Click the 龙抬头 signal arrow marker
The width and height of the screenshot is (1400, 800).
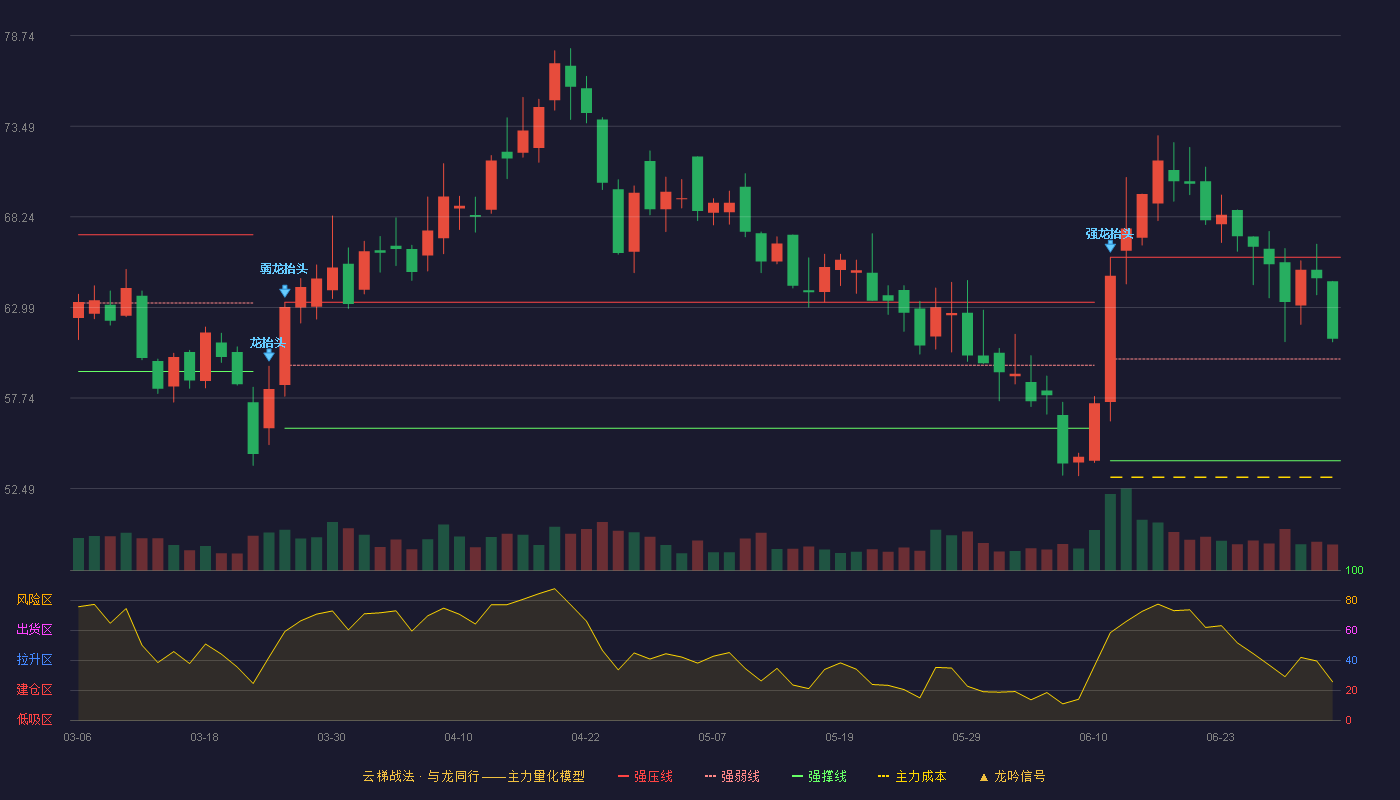click(x=269, y=355)
